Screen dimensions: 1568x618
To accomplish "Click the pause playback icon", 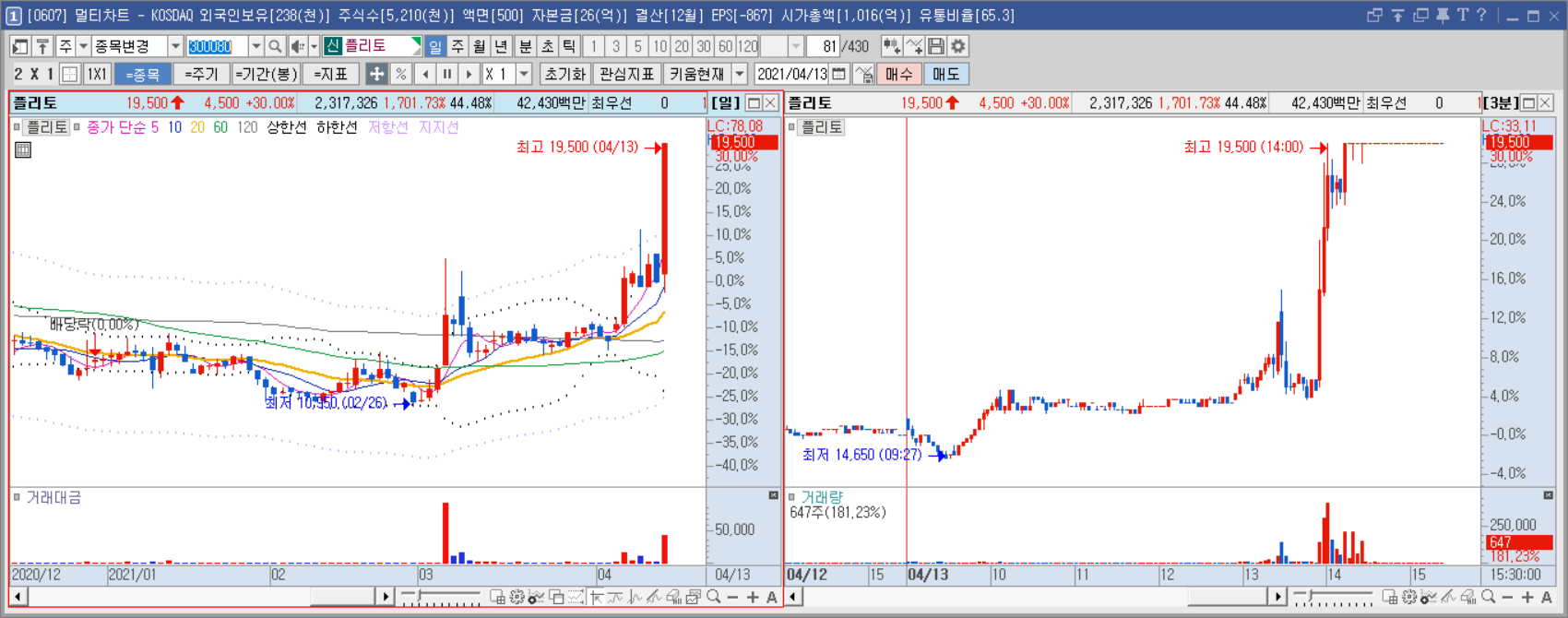I will (447, 74).
